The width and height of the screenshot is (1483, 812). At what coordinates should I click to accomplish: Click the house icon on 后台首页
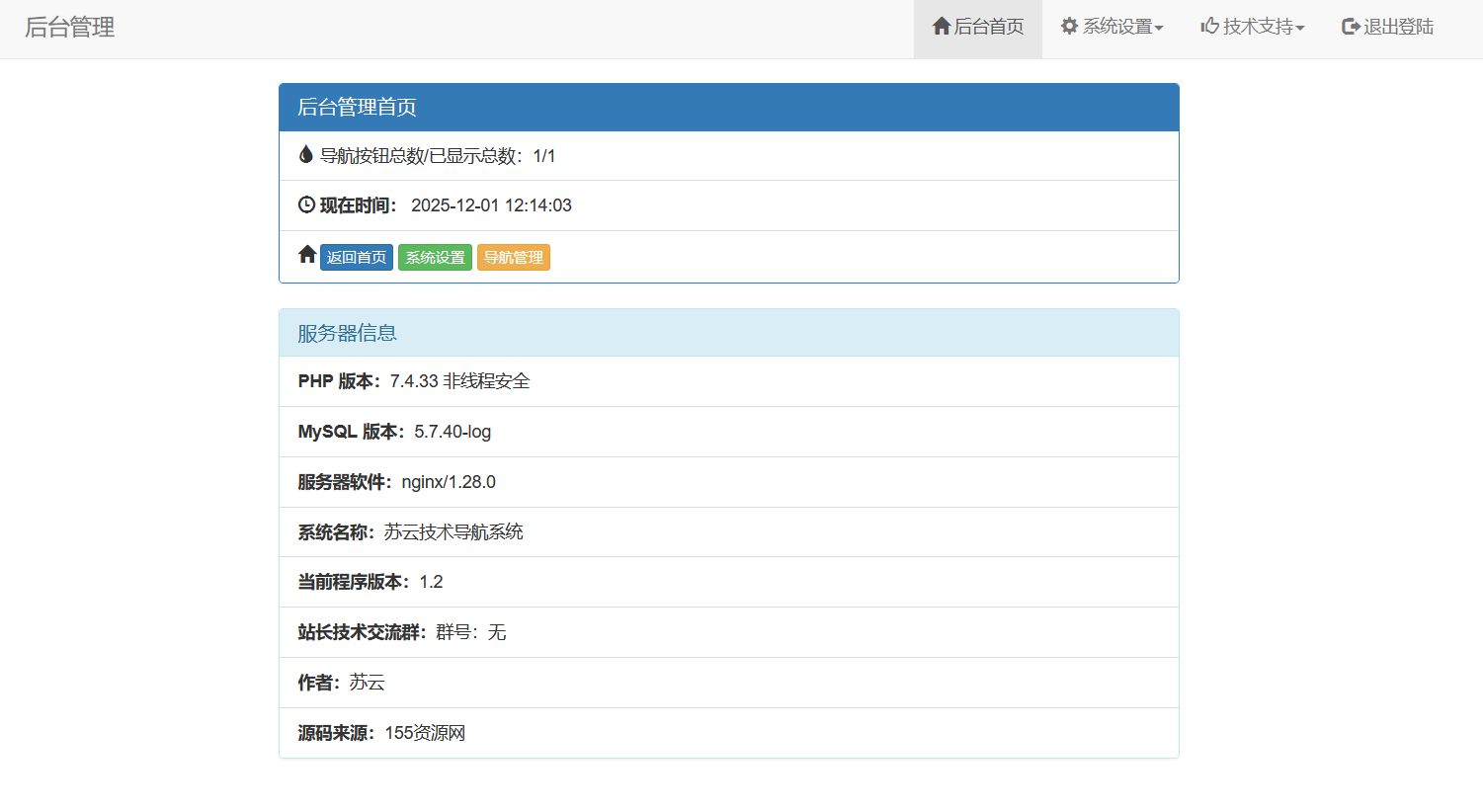pyautogui.click(x=940, y=27)
